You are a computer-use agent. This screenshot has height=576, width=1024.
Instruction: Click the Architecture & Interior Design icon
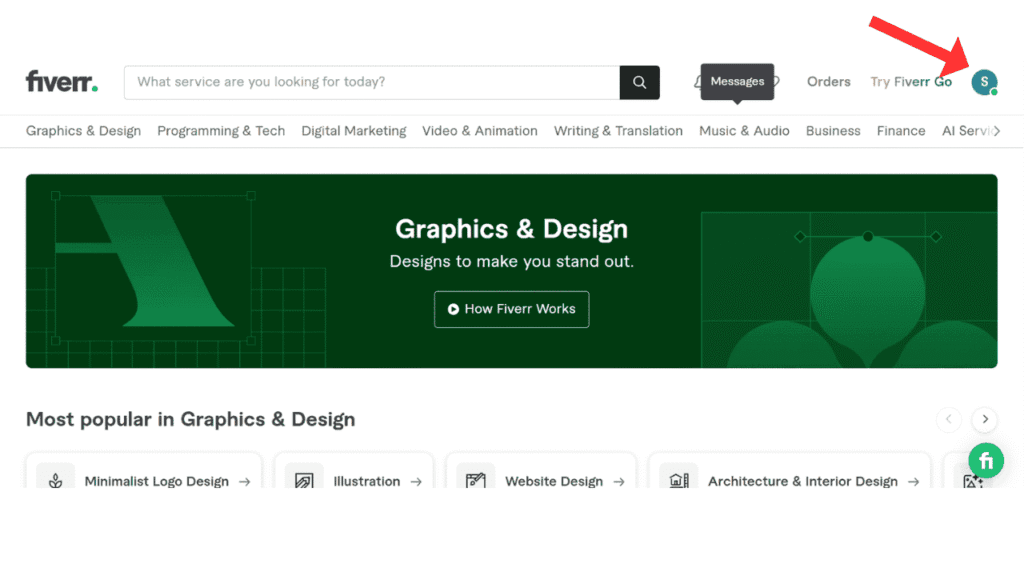click(679, 481)
